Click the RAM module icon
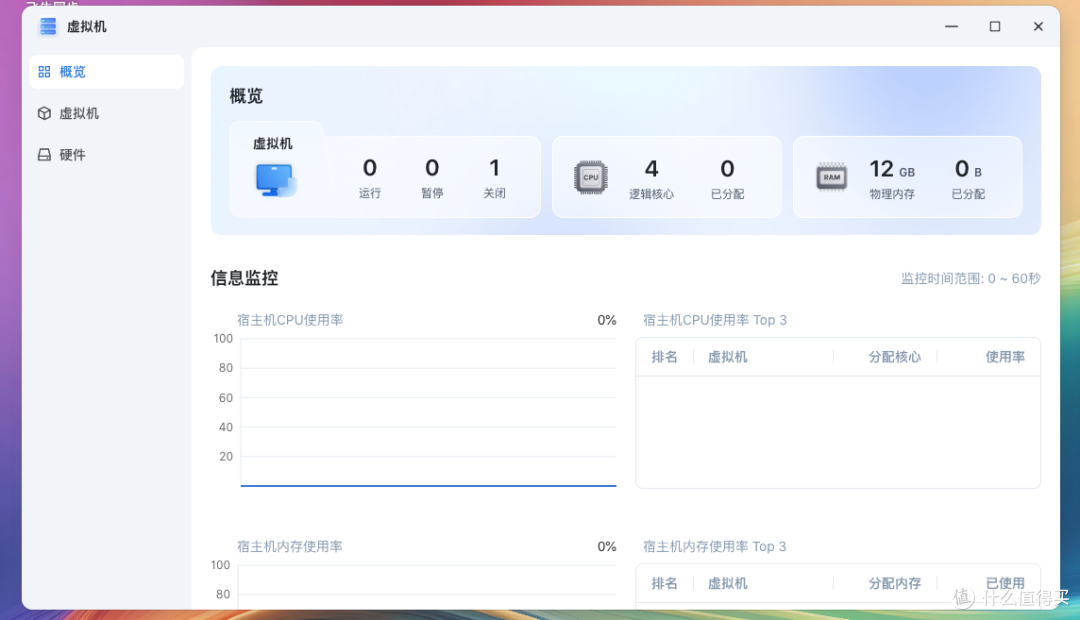Viewport: 1080px width, 620px height. click(831, 177)
